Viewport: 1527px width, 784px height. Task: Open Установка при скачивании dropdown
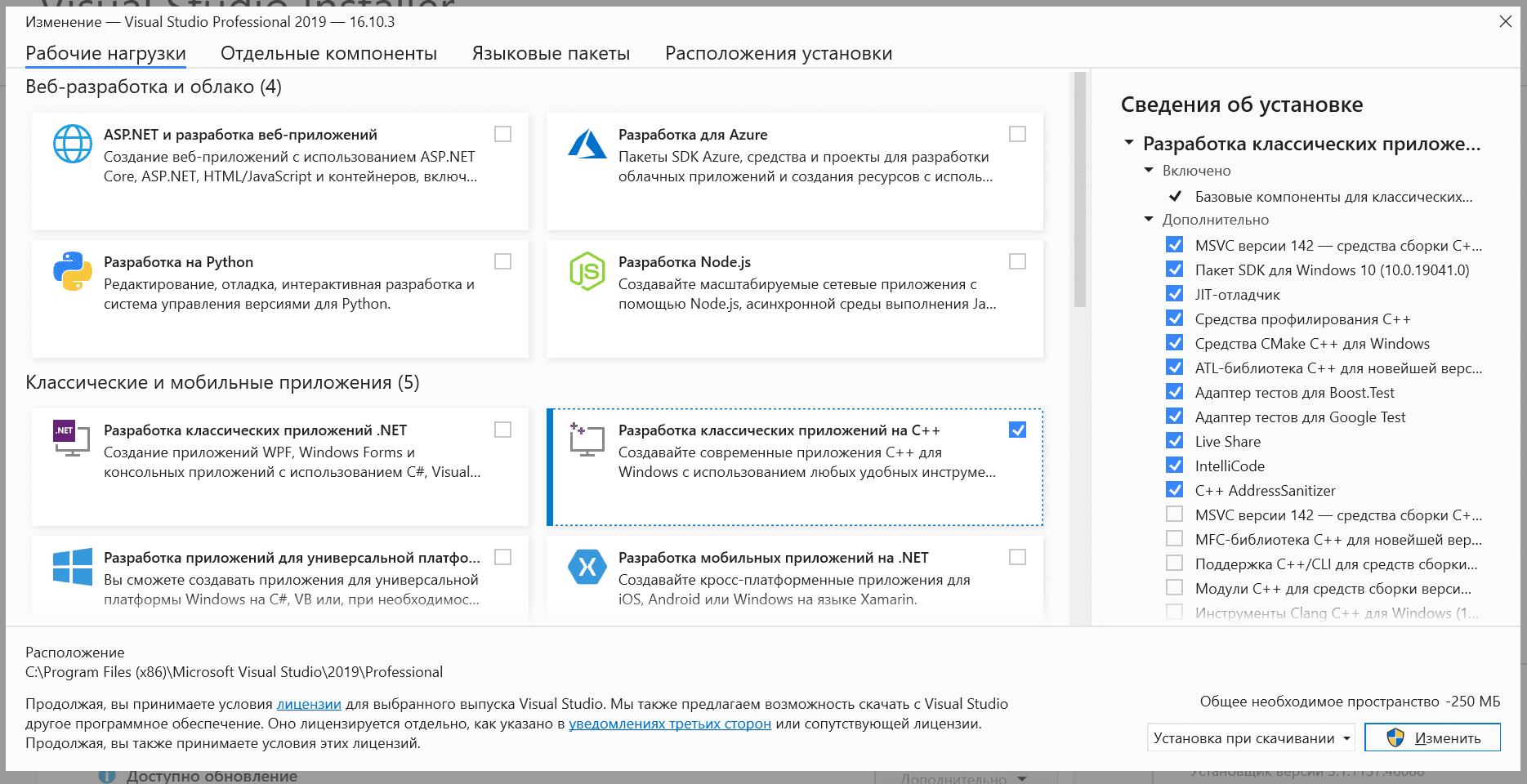(x=1251, y=737)
